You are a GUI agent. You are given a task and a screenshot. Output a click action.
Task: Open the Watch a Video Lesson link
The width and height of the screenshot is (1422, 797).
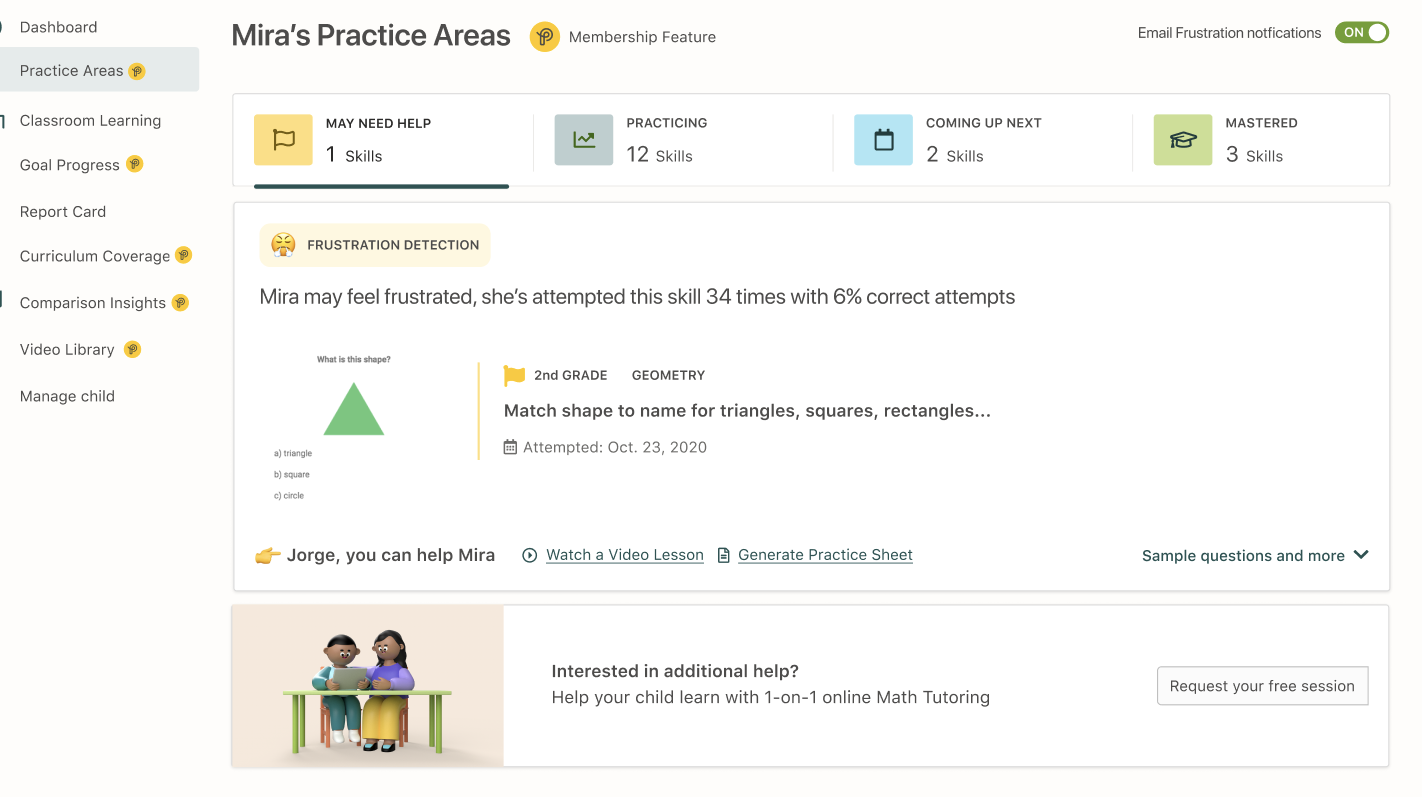click(x=625, y=555)
